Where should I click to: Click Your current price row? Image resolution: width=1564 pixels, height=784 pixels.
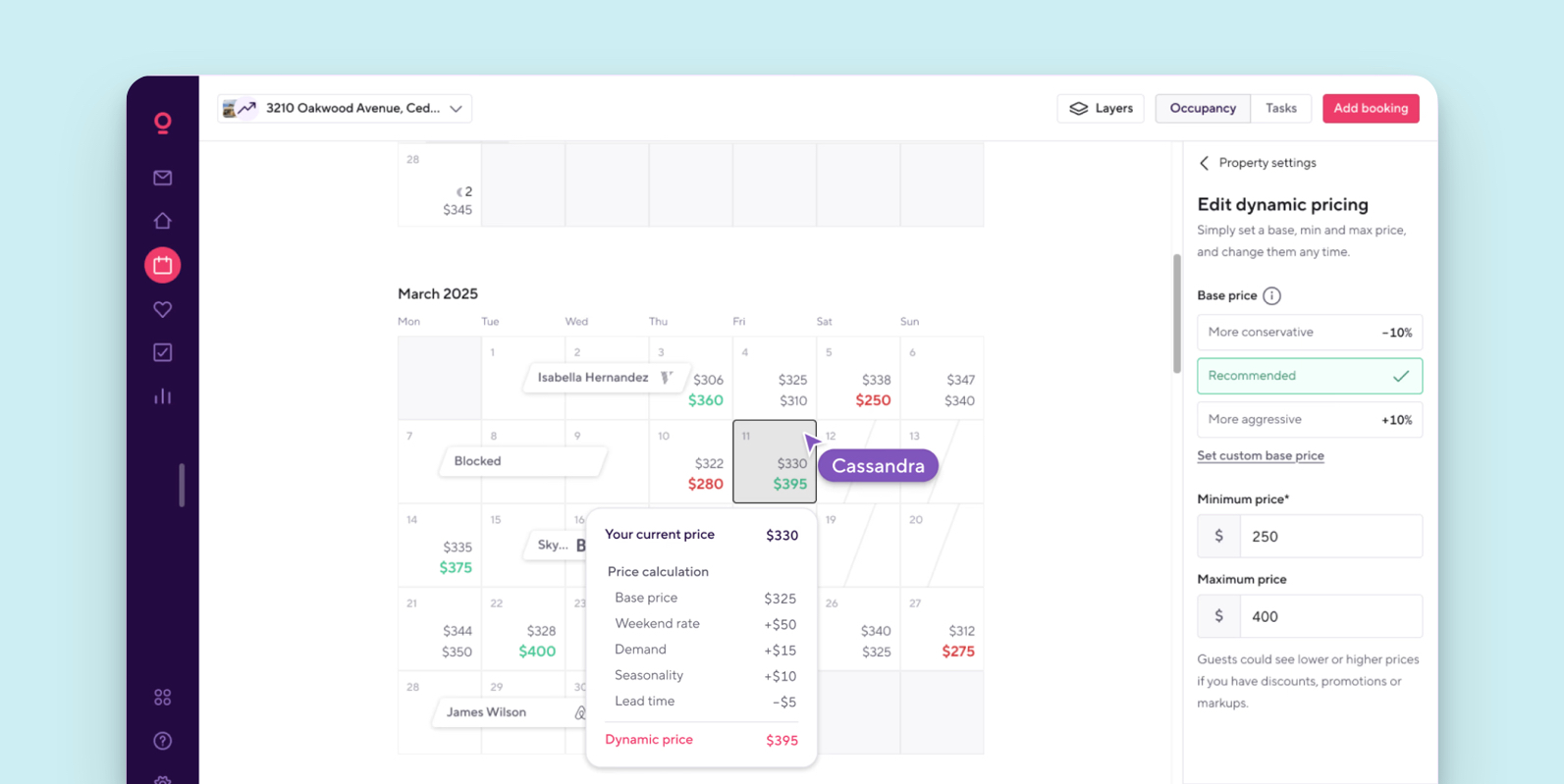point(701,535)
